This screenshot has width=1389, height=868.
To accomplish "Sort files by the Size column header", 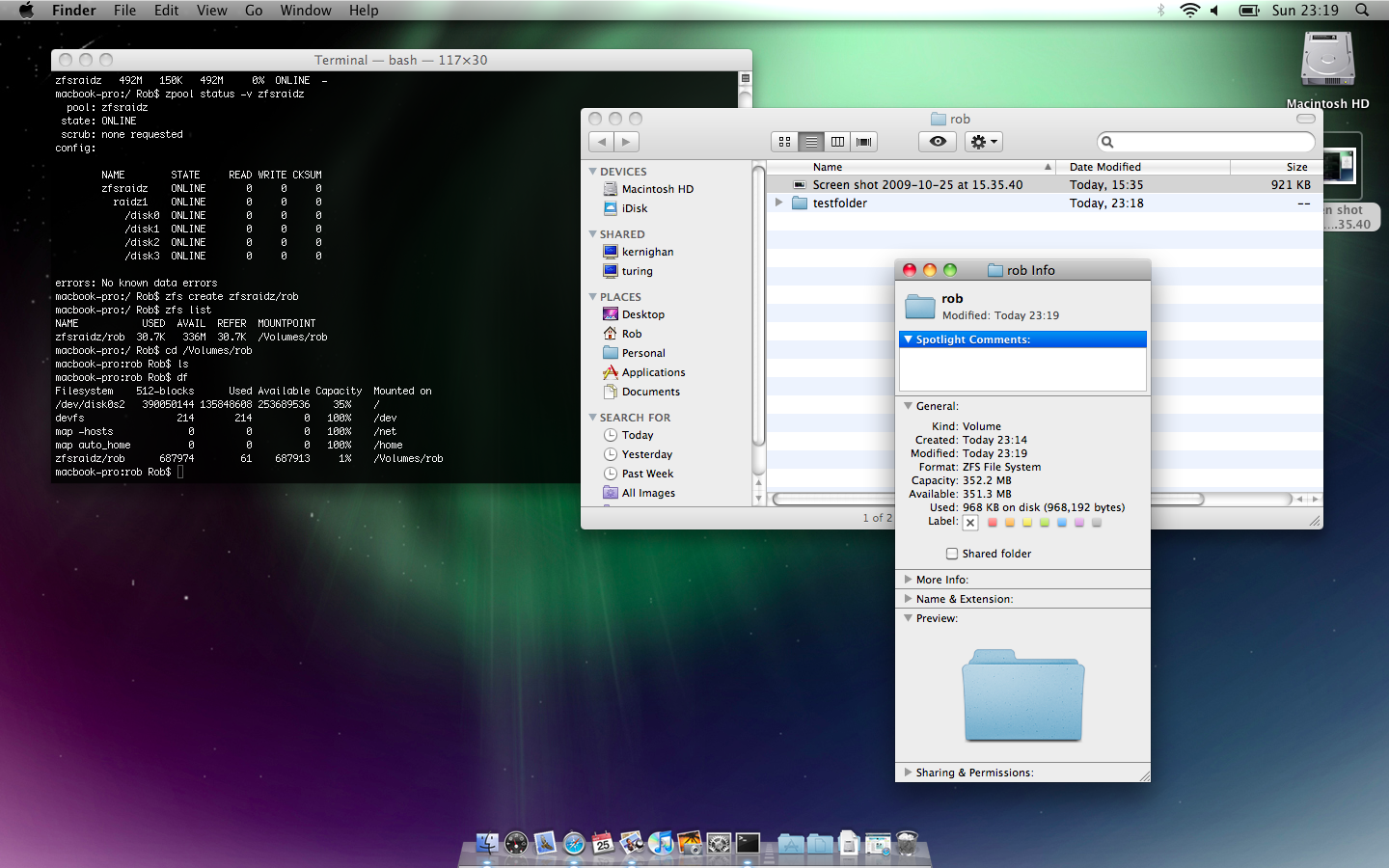I will coord(1276,167).
